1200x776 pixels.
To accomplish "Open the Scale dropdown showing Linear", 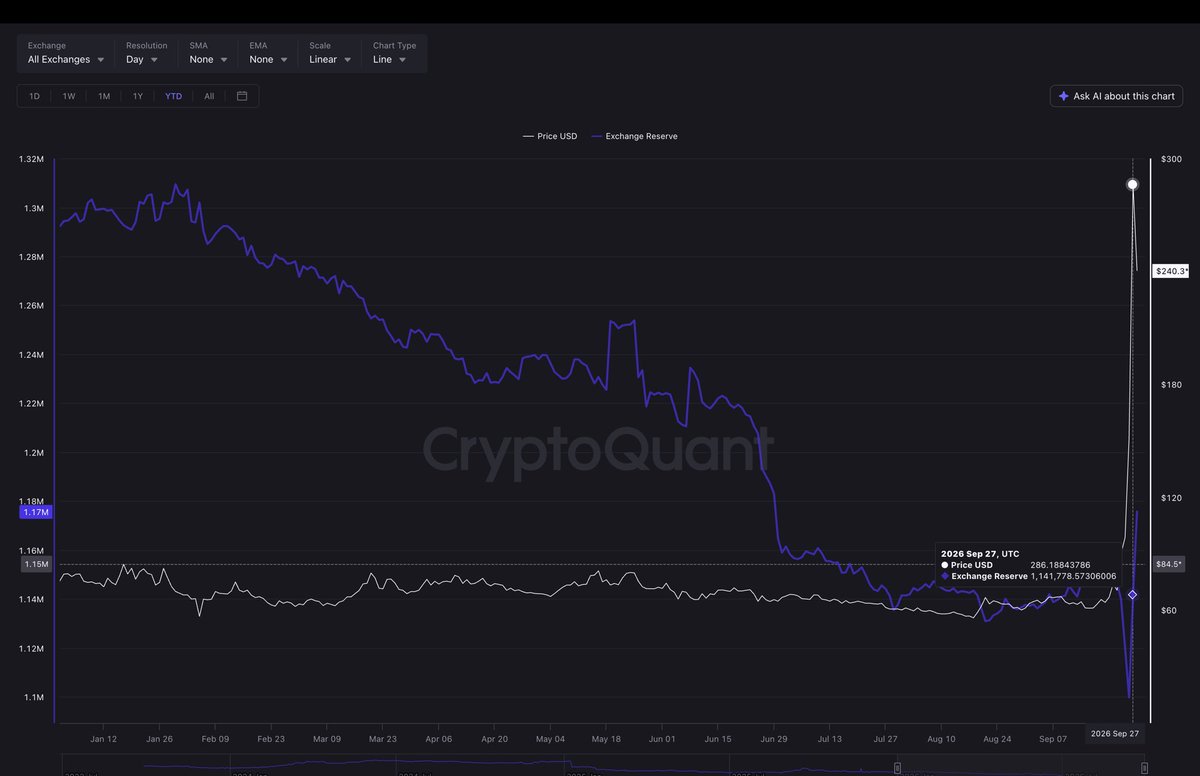I will 330,53.
